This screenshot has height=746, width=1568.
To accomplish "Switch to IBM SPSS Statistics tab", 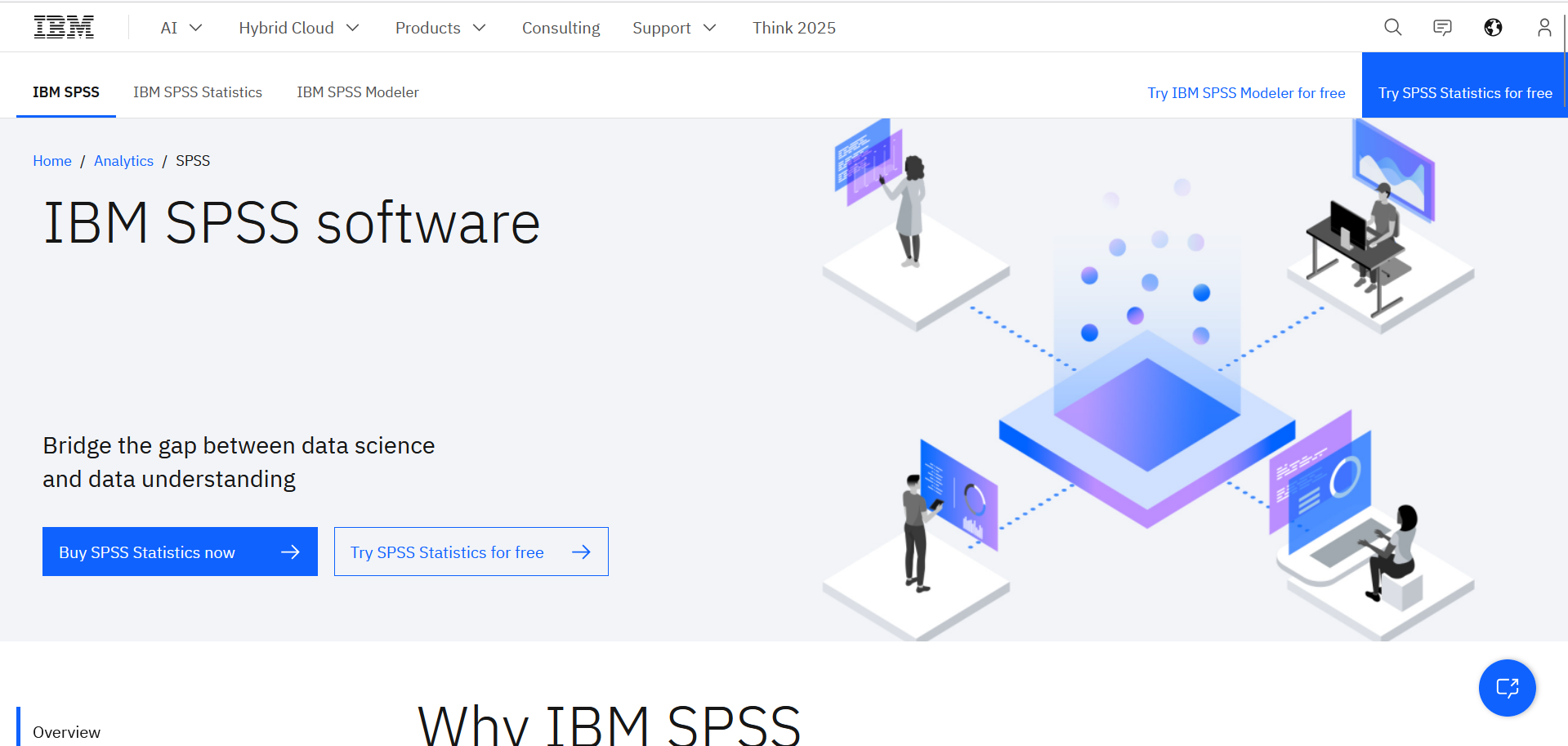I will tap(198, 92).
